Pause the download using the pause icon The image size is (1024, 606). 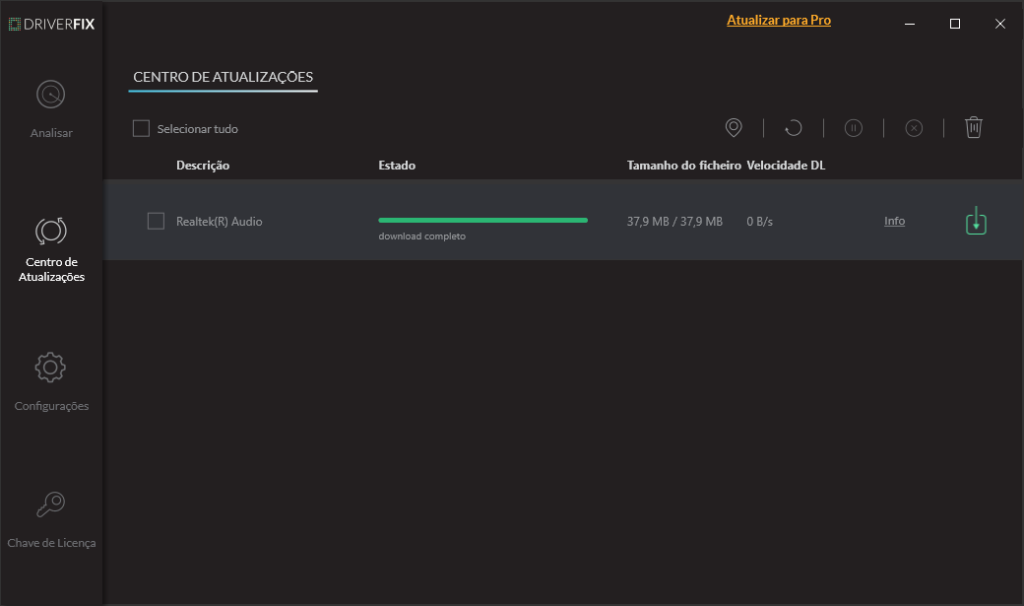pos(854,127)
